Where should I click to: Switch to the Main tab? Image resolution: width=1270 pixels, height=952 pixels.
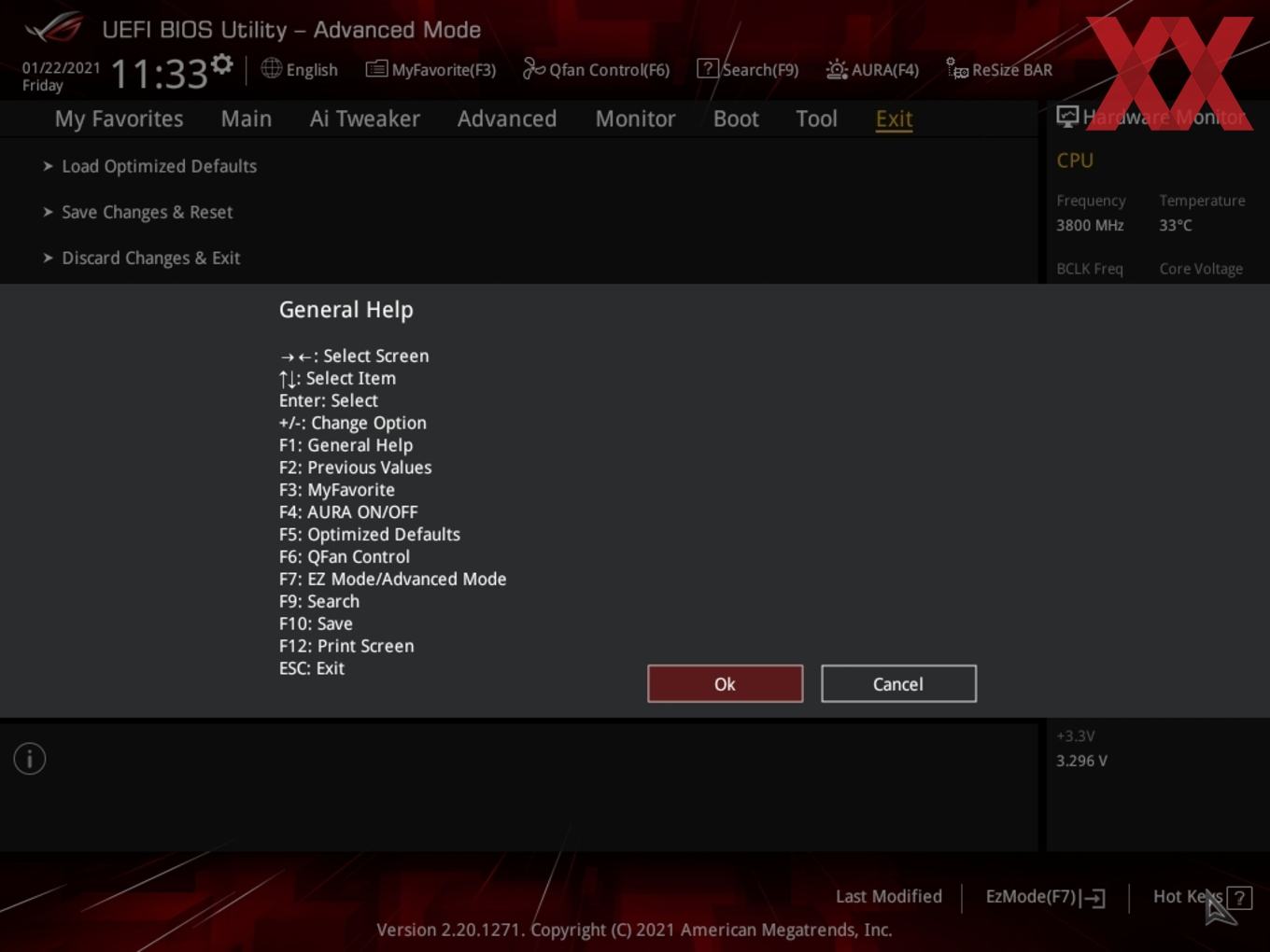pos(247,119)
